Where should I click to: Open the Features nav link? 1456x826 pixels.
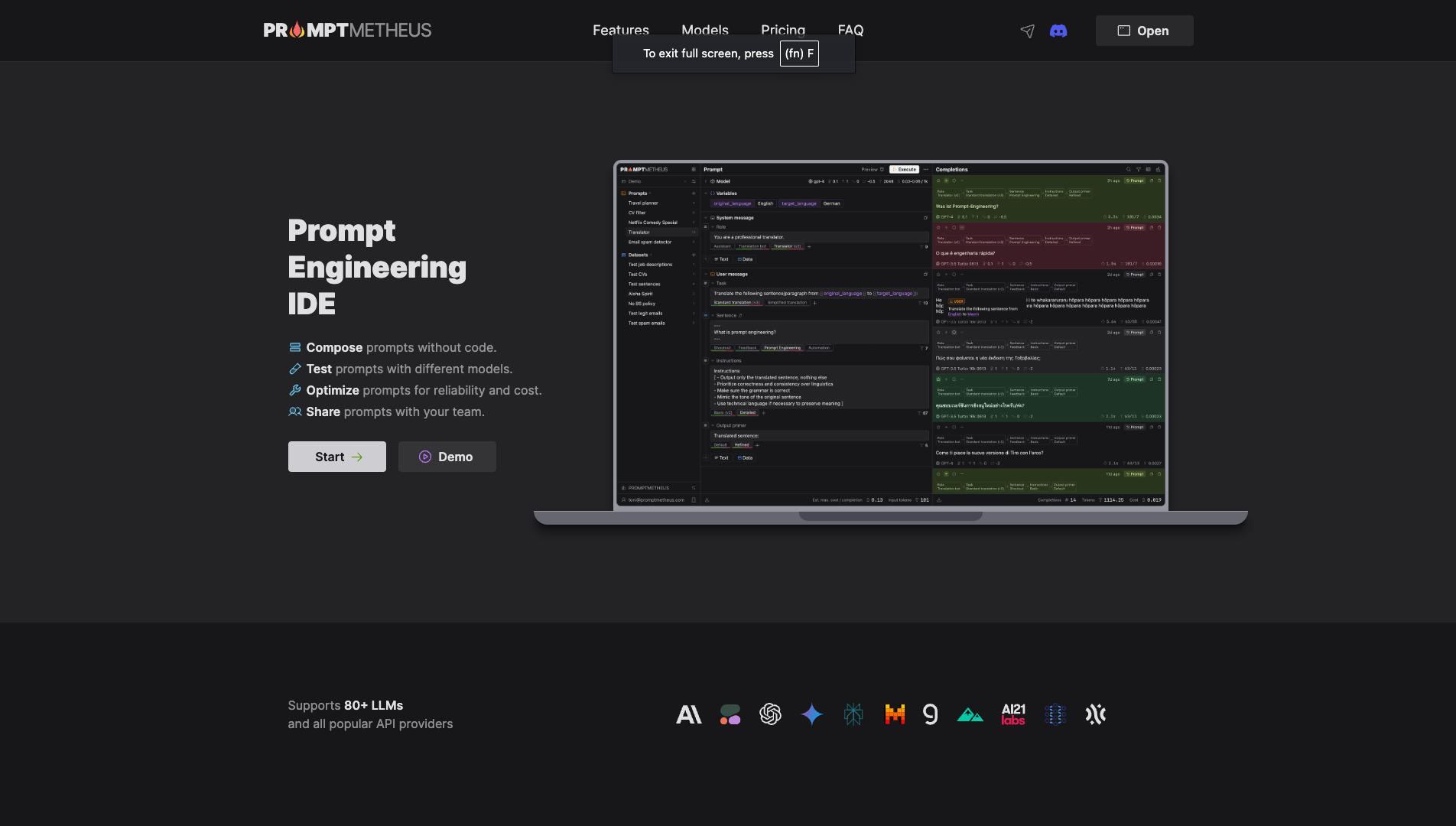(x=620, y=30)
